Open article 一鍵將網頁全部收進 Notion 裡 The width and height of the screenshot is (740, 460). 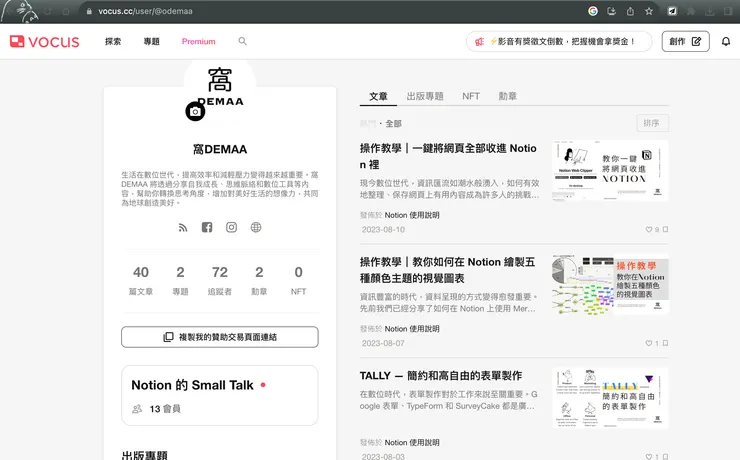pos(448,156)
